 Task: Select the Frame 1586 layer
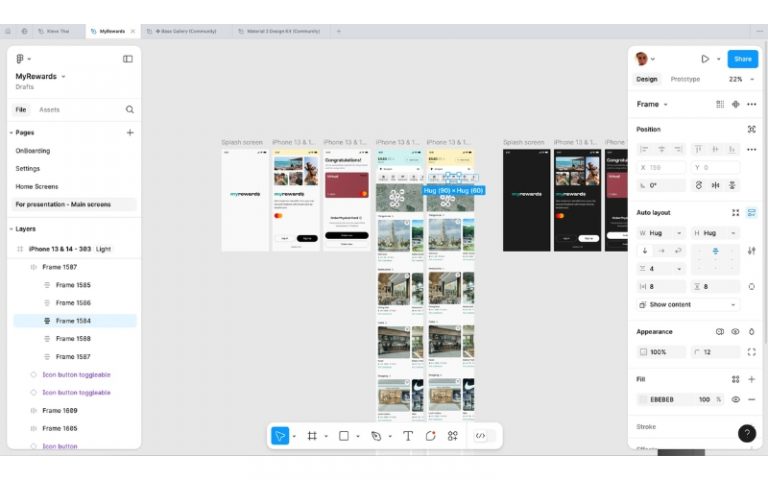pos(73,302)
